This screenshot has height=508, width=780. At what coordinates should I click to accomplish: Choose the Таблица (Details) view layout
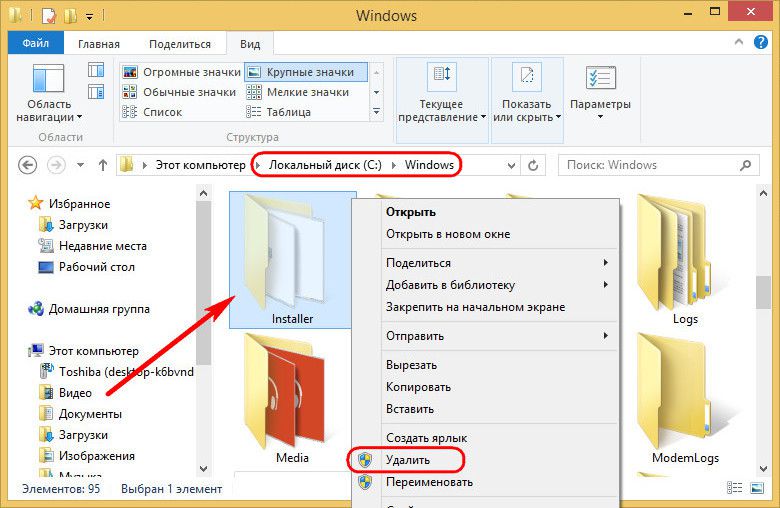[288, 112]
